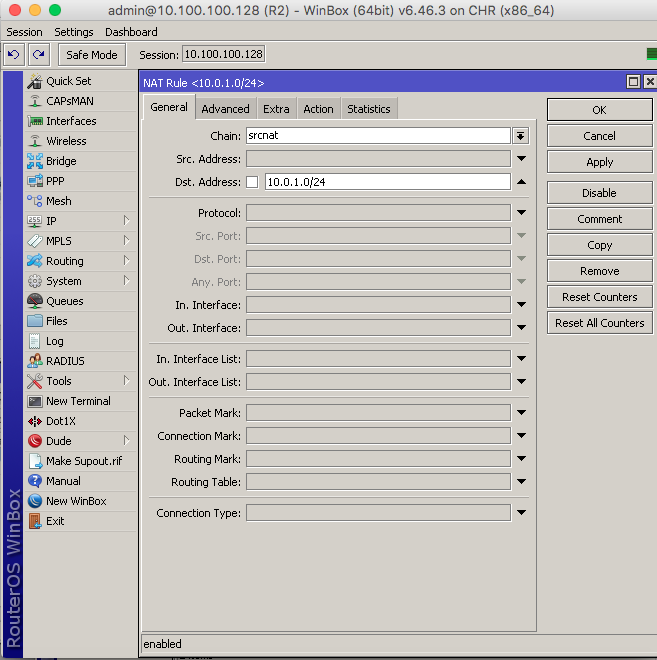This screenshot has height=660, width=657.
Task: Click the Routing menu icon
Action: pos(35,261)
